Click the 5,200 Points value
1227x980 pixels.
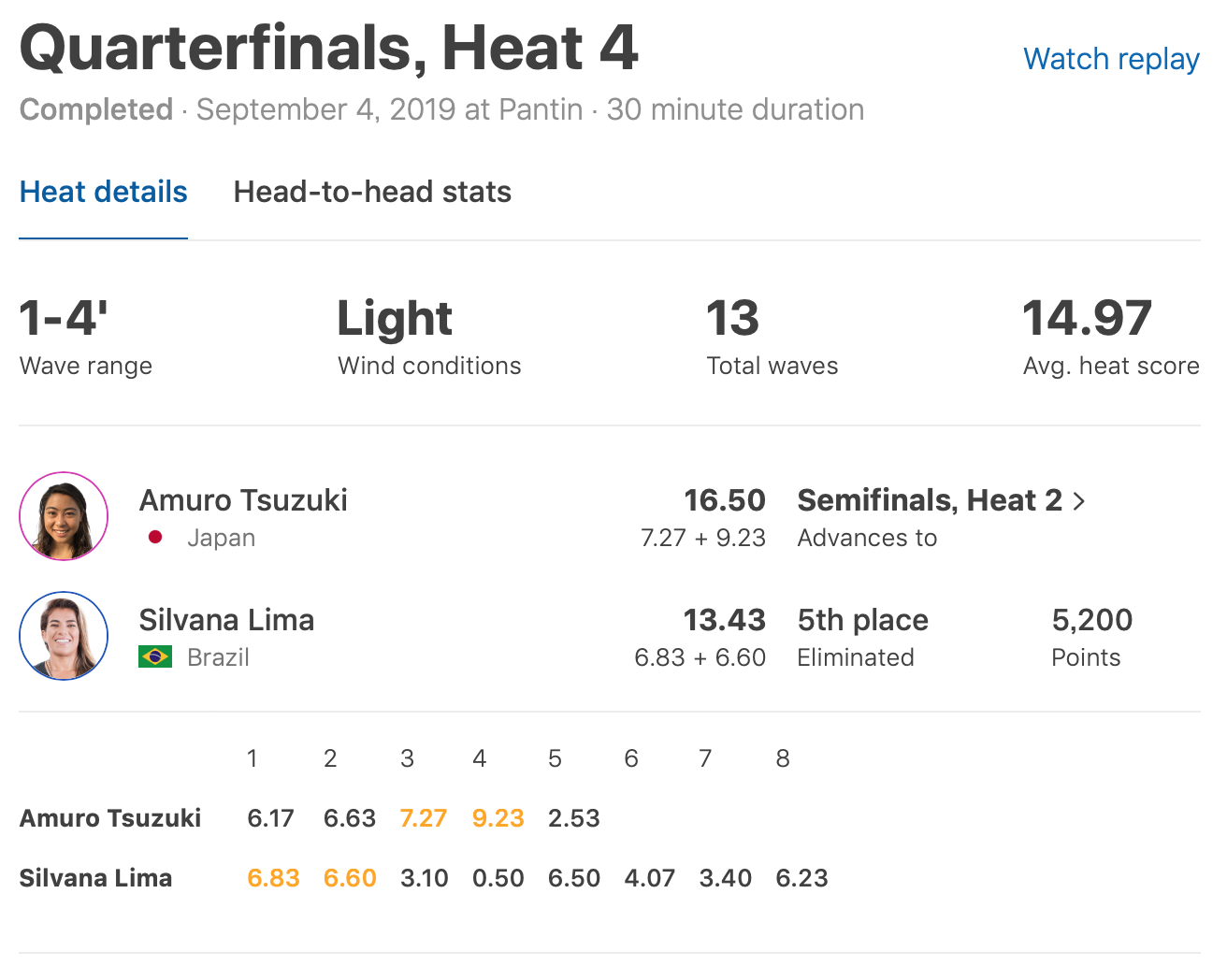1091,620
